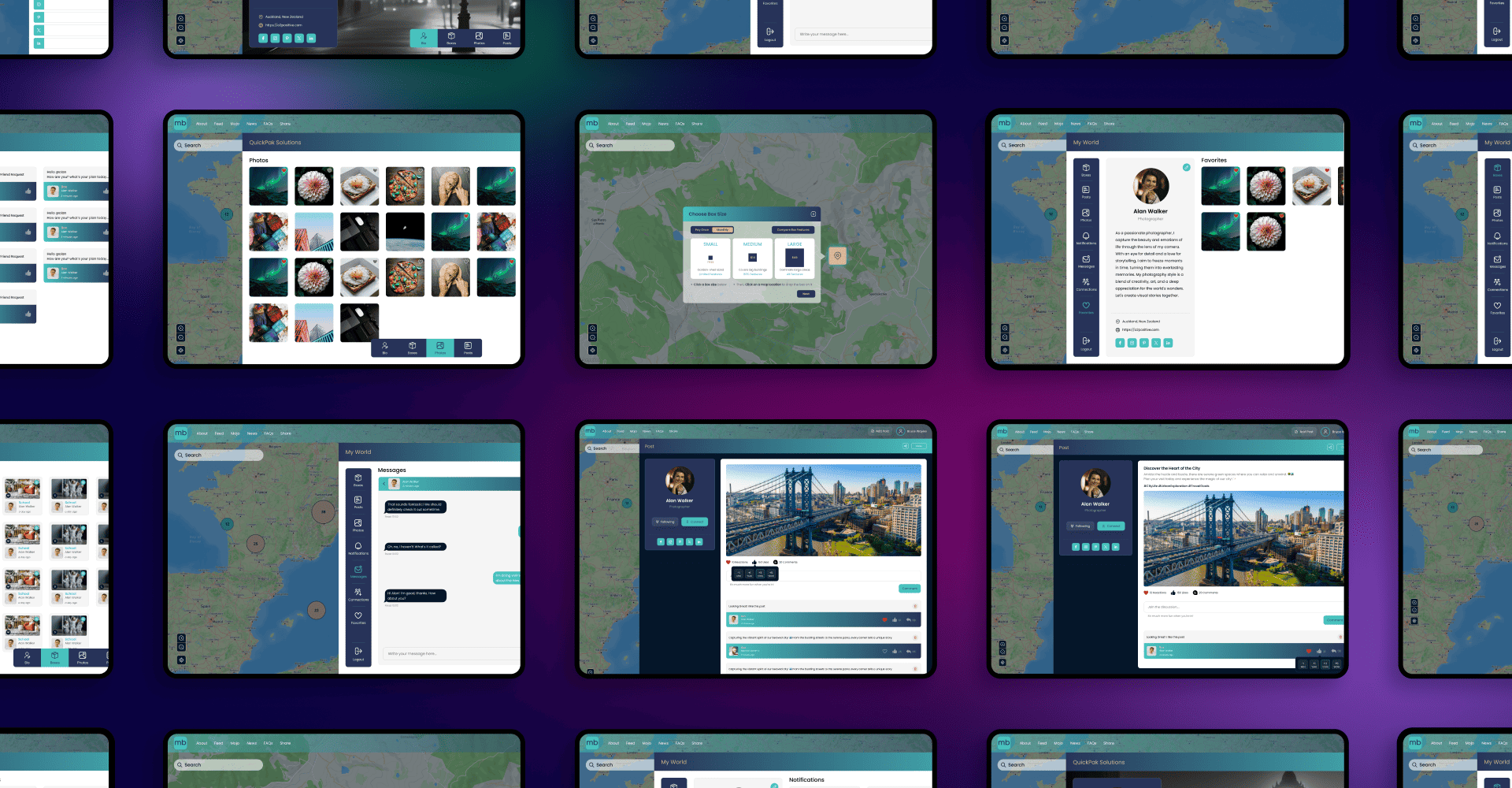This screenshot has width=1512, height=788.
Task: Choose the MEDIUM box size card
Action: (x=752, y=258)
